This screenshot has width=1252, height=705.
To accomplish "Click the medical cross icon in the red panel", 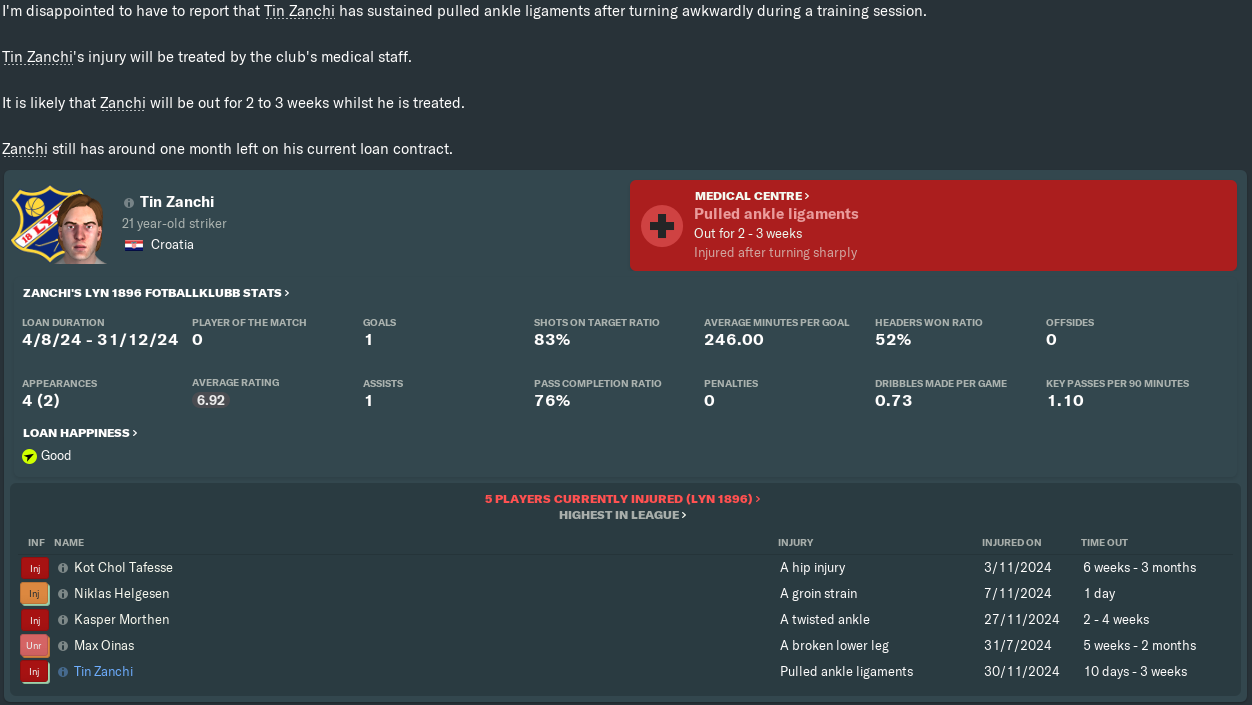I will 661,225.
